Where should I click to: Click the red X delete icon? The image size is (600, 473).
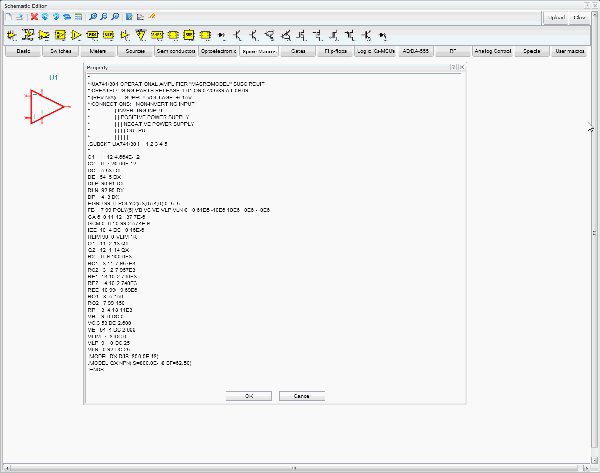click(34, 17)
